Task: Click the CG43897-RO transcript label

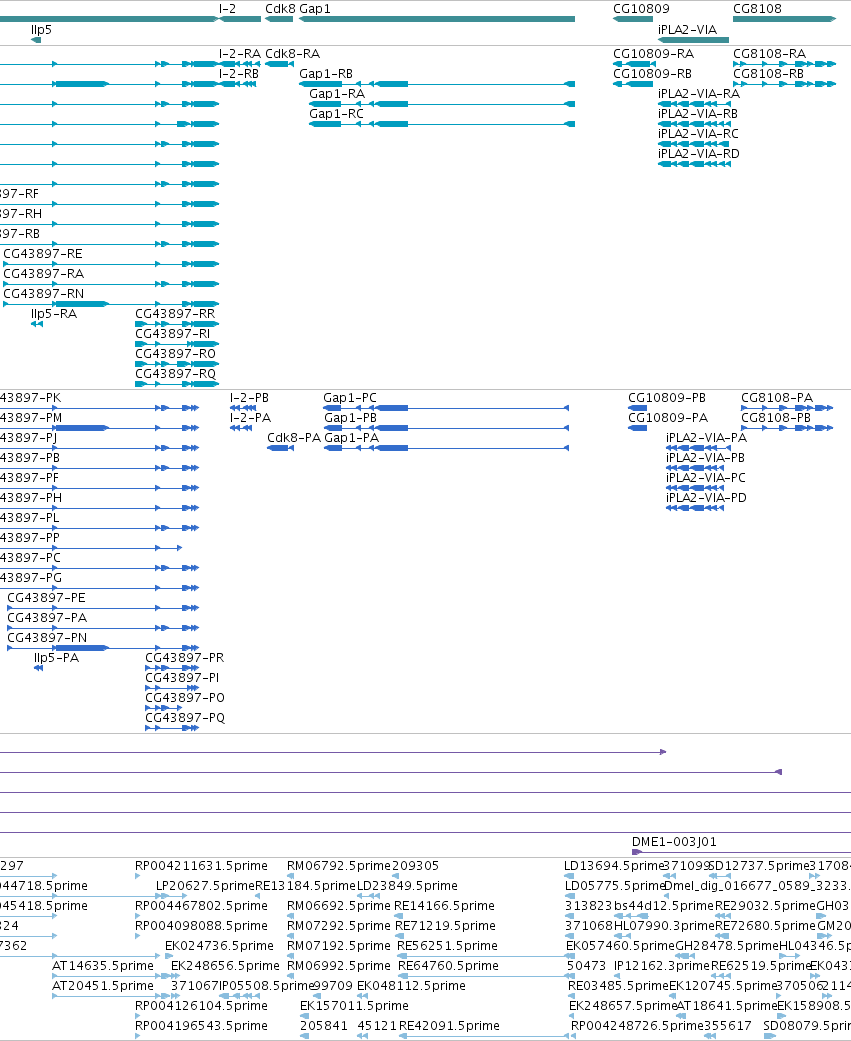Action: coord(176,353)
